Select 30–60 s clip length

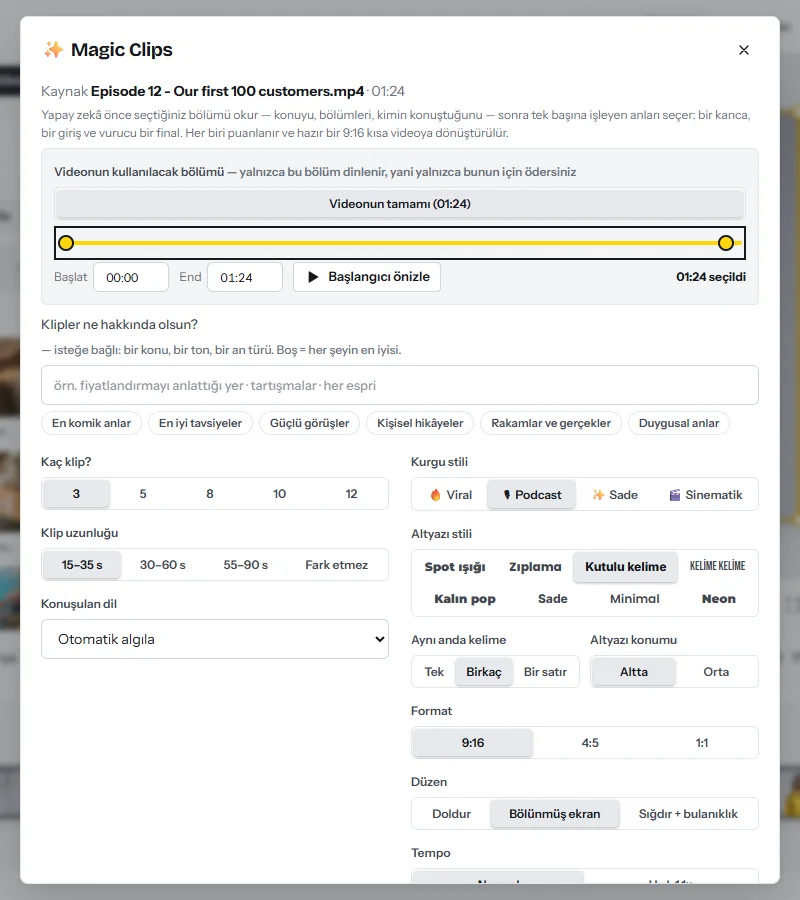point(163,565)
